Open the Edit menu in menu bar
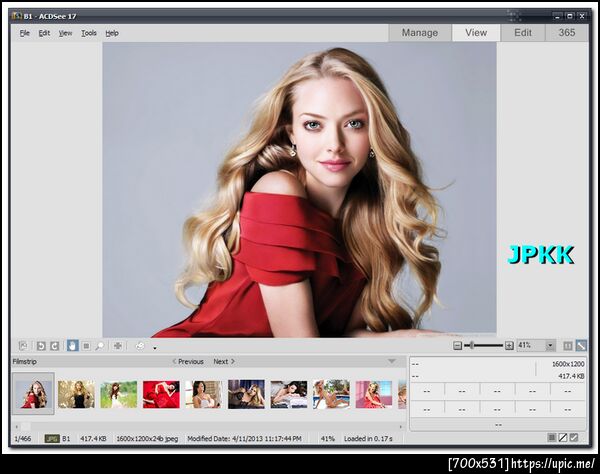The width and height of the screenshot is (600, 474). (44, 33)
